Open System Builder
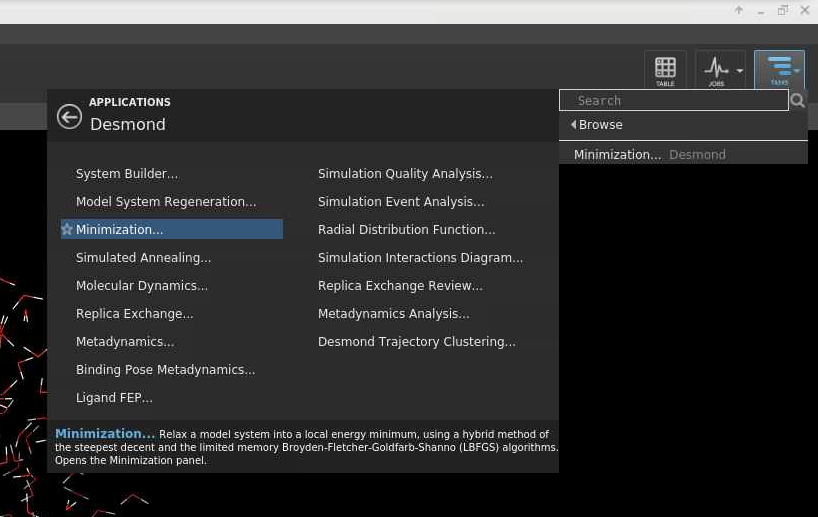 click(127, 174)
